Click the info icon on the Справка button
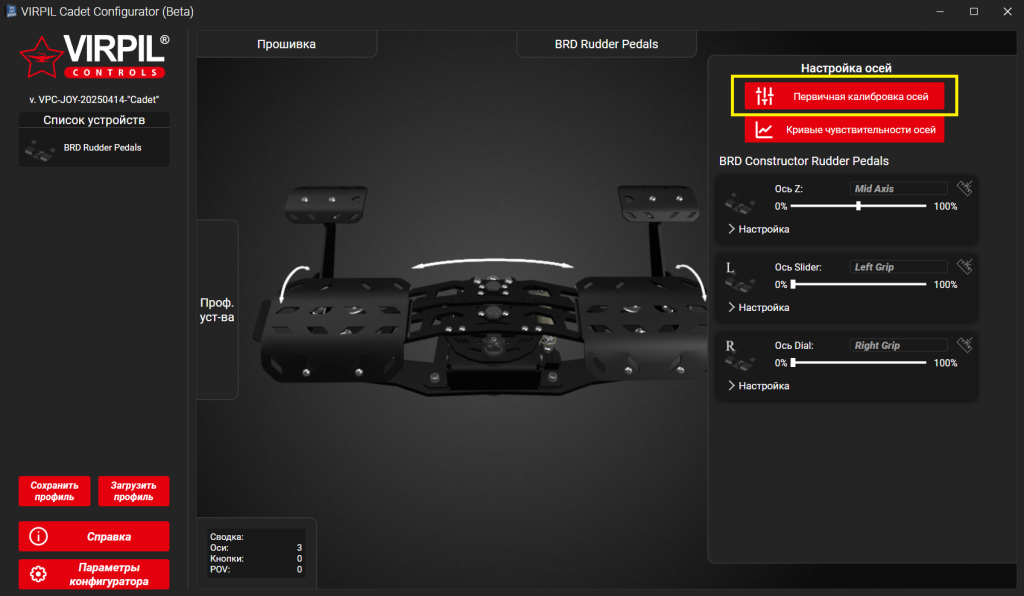This screenshot has height=596, width=1024. pos(39,537)
